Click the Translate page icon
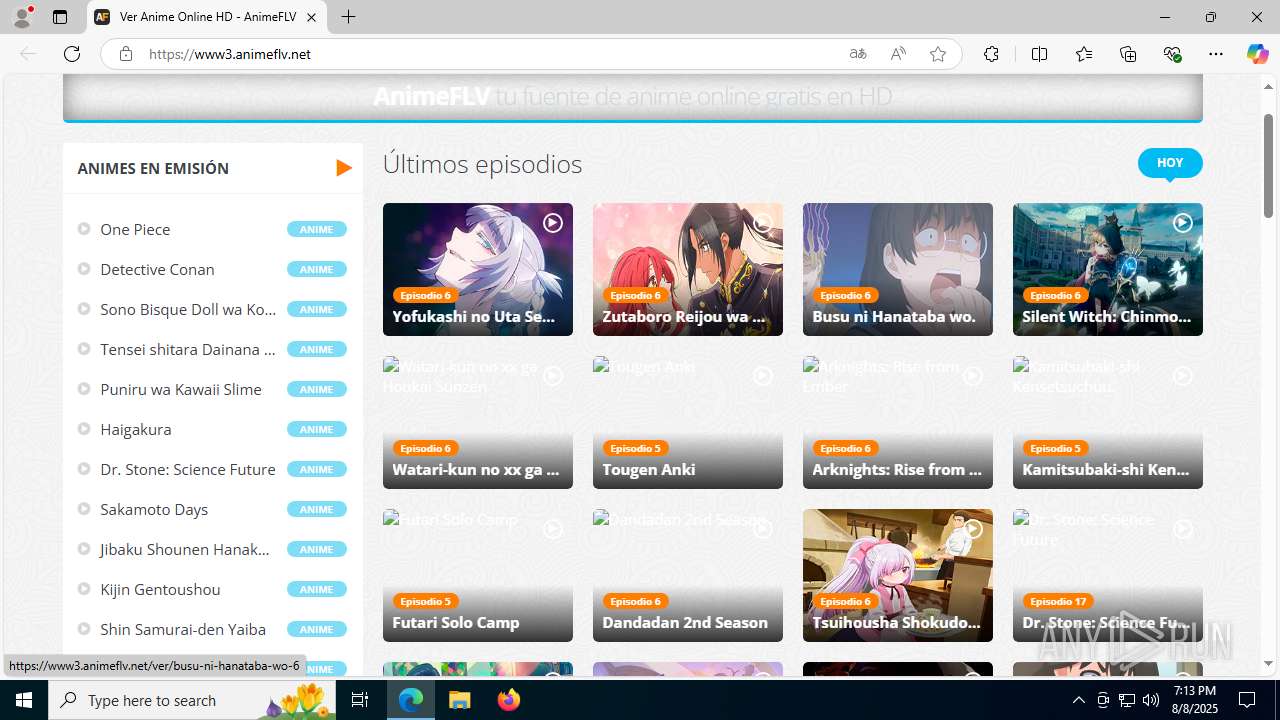The height and width of the screenshot is (720, 1280). pos(857,54)
